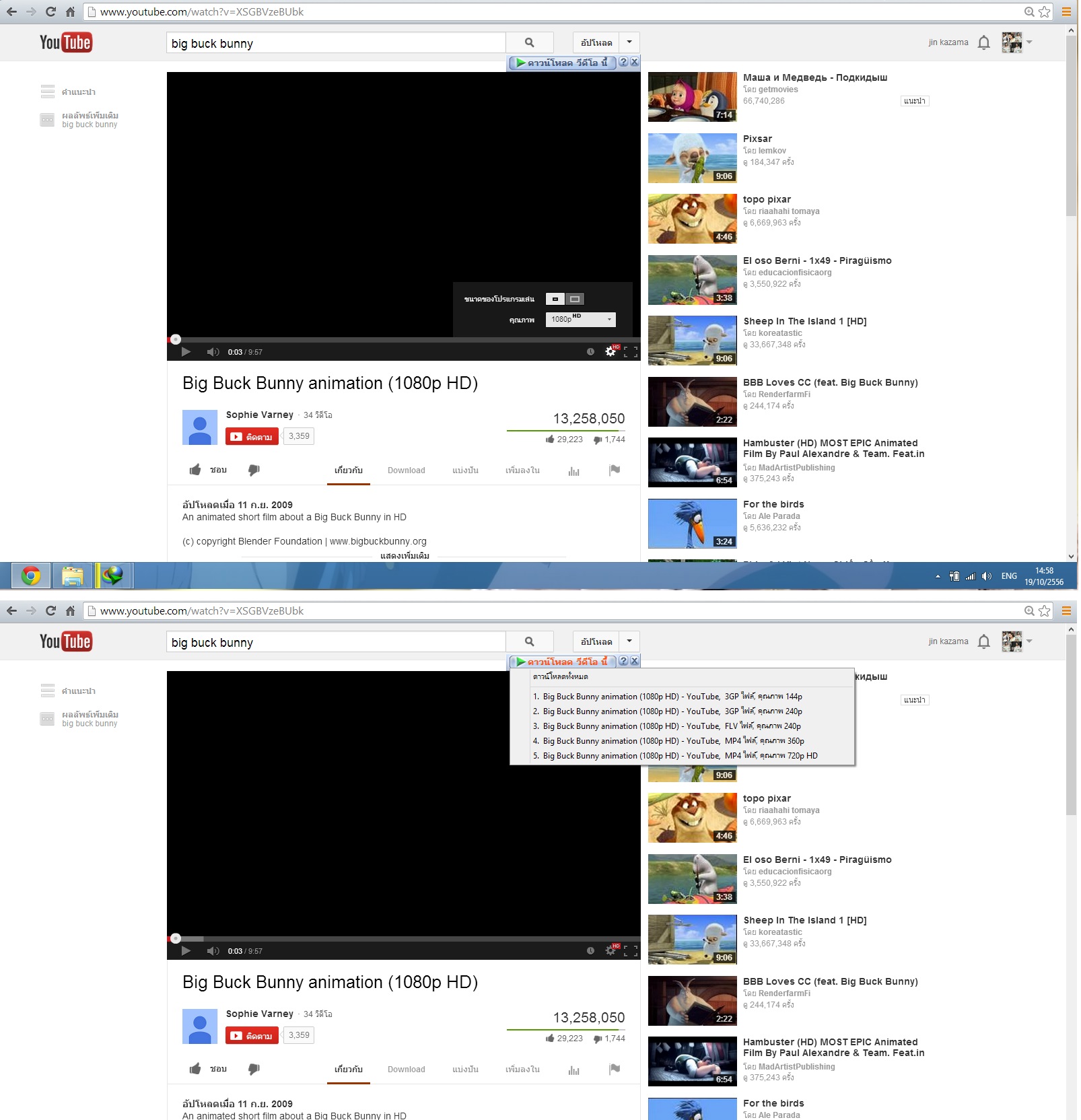Click the guide menu icon in quality-popup window
Viewport: 1081px width, 1120px height.
coord(47,91)
